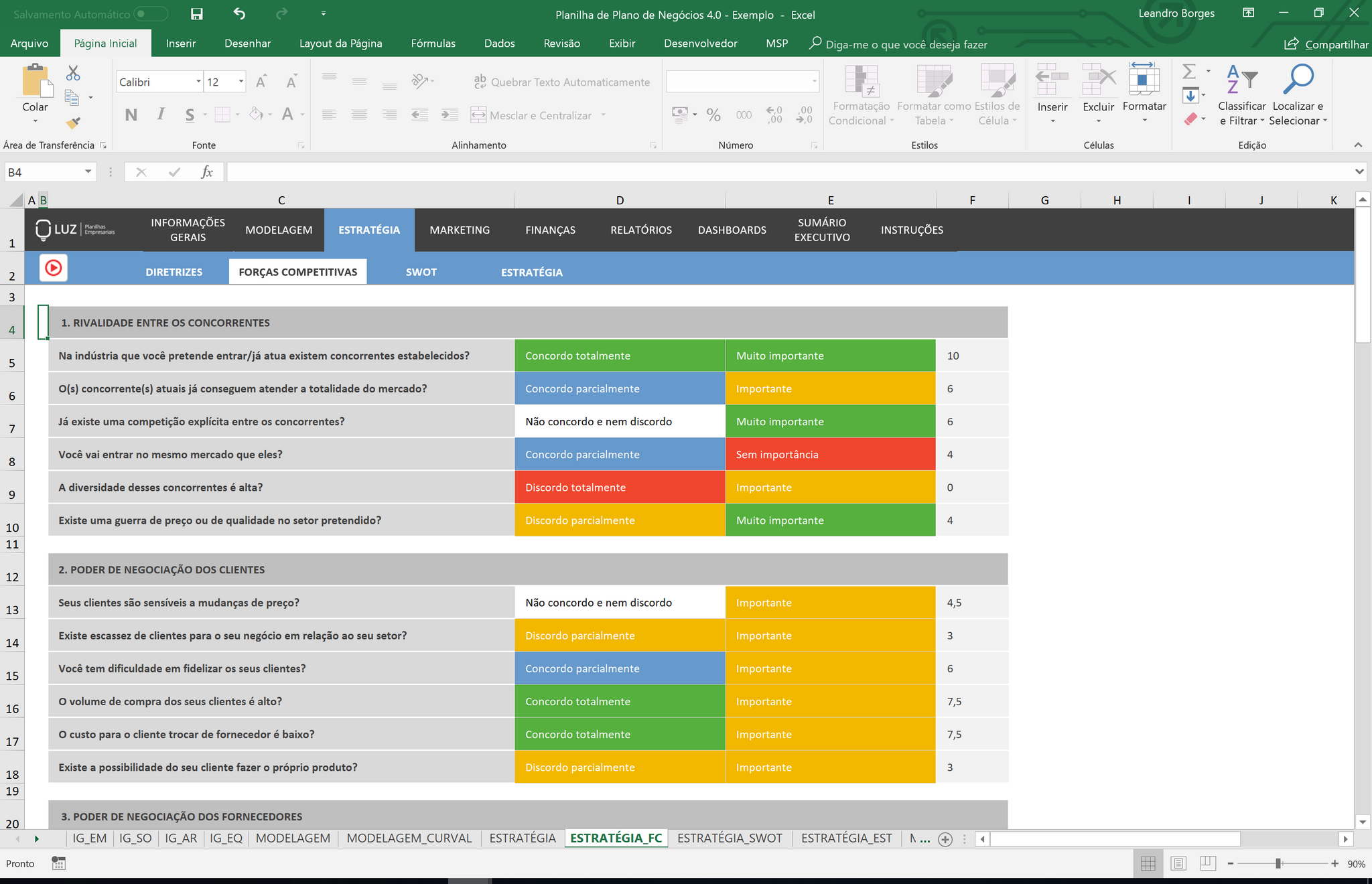Click the insert function fx icon
Image resolution: width=1372 pixels, height=884 pixels.
coord(207,172)
